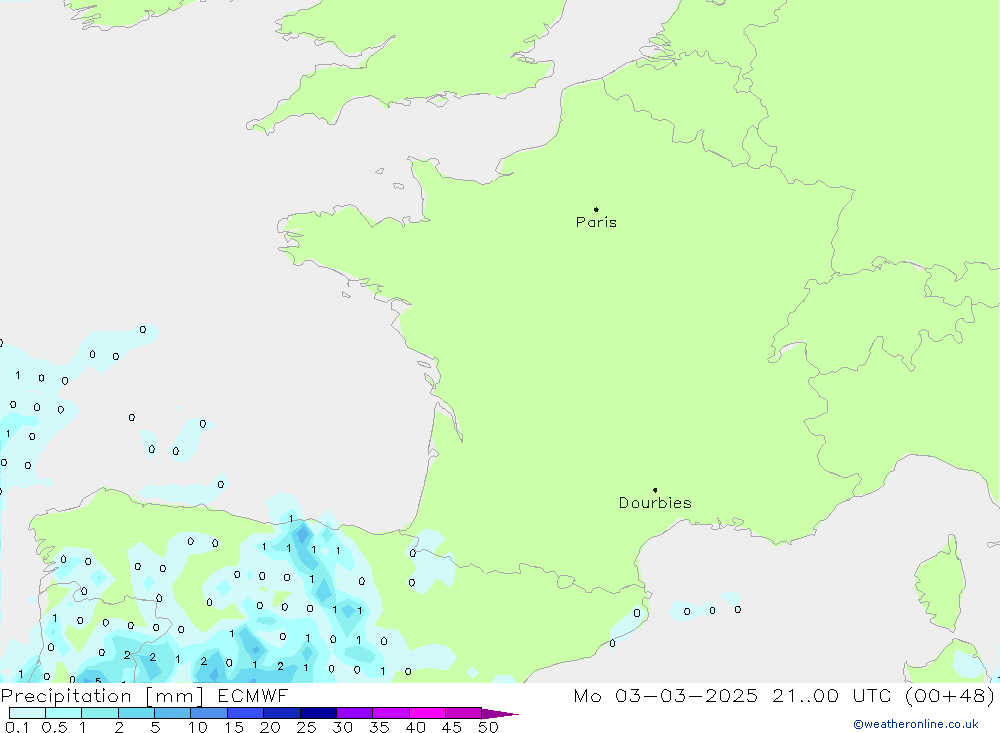
Task: Click the 5–10 mm legend color swatch
Action: pos(173,713)
